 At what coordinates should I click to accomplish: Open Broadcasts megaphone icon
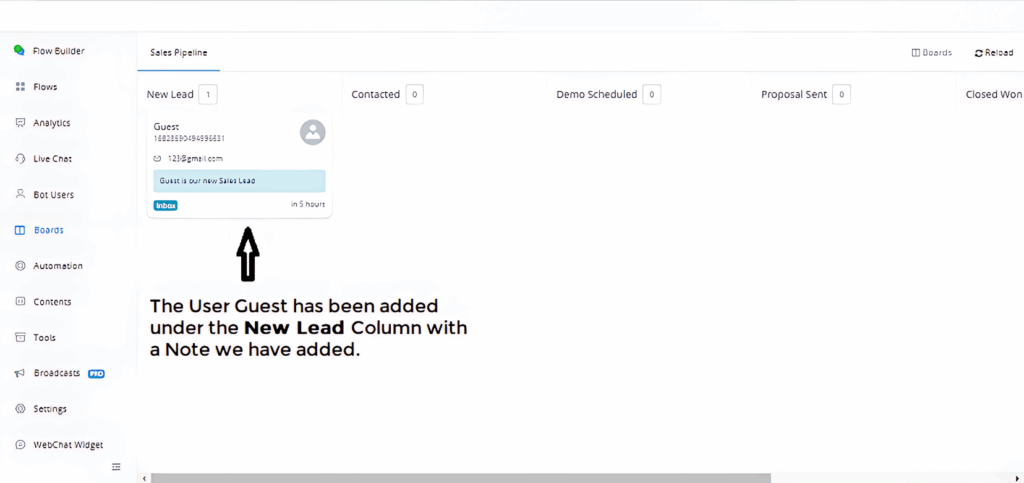(x=20, y=373)
